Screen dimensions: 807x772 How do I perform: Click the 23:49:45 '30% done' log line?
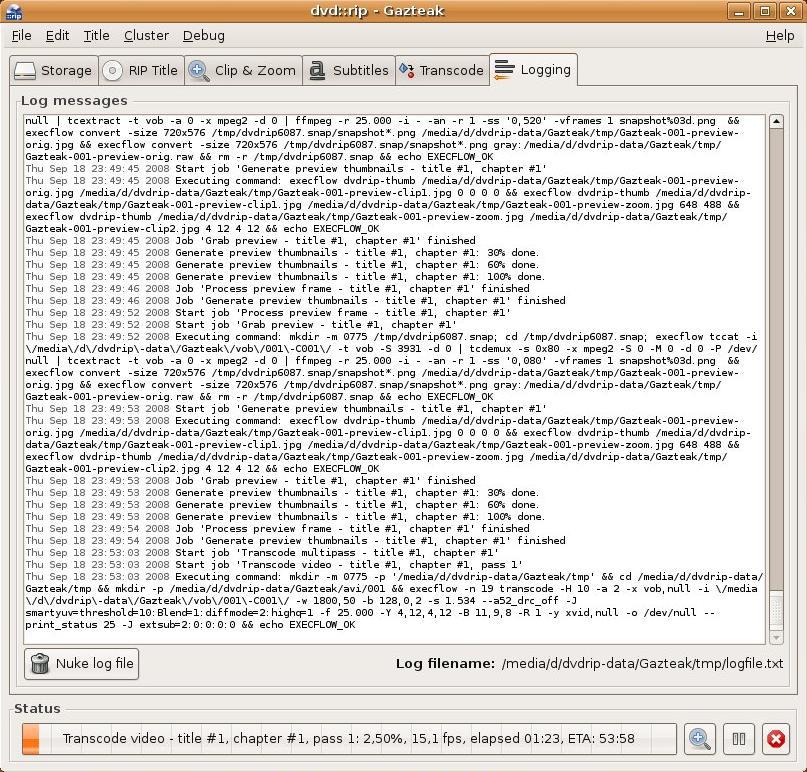(x=282, y=253)
